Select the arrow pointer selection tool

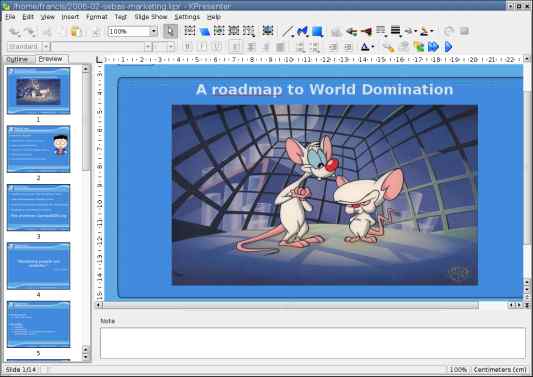pyautogui.click(x=170, y=32)
